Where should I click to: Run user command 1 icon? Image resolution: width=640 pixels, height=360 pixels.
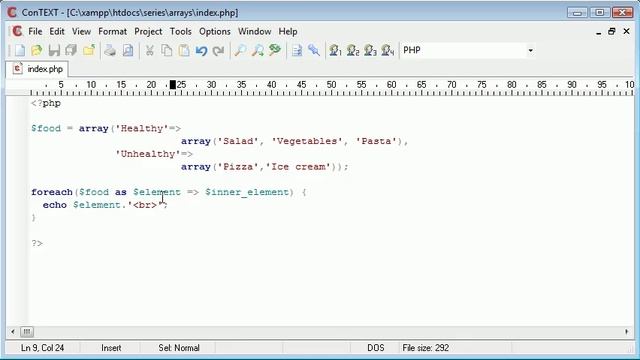[335, 51]
